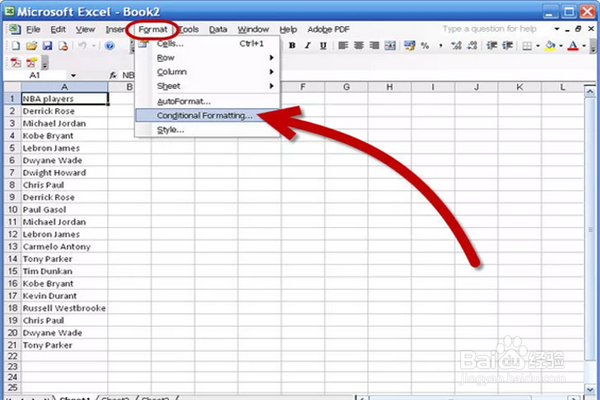Open the Format menu

pos(153,29)
